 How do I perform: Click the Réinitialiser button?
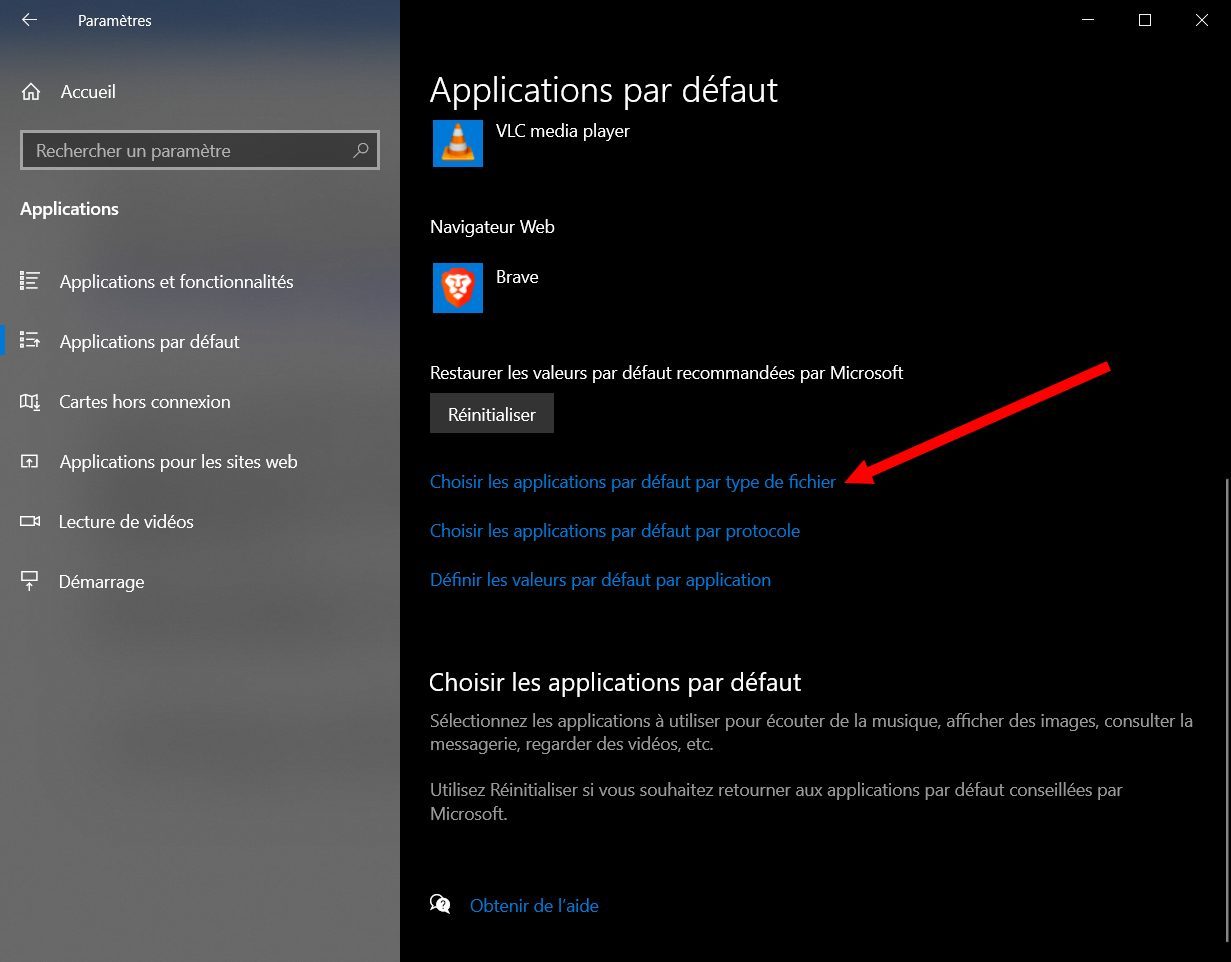tap(492, 414)
